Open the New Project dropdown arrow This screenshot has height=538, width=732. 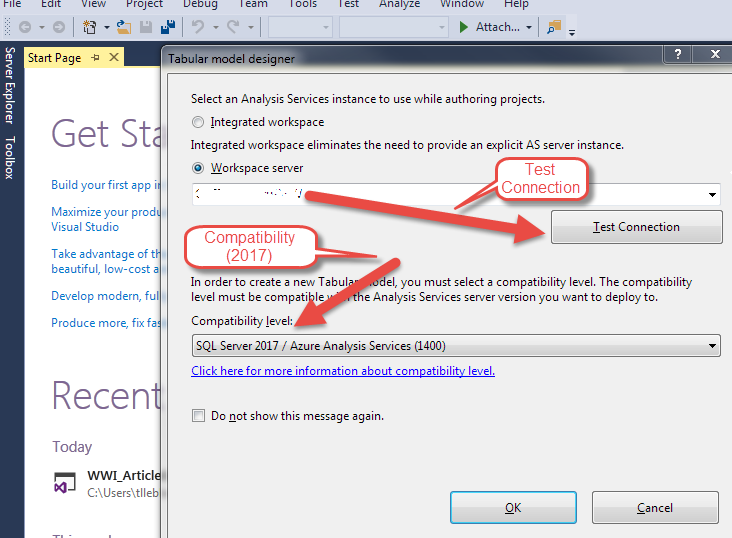click(107, 28)
